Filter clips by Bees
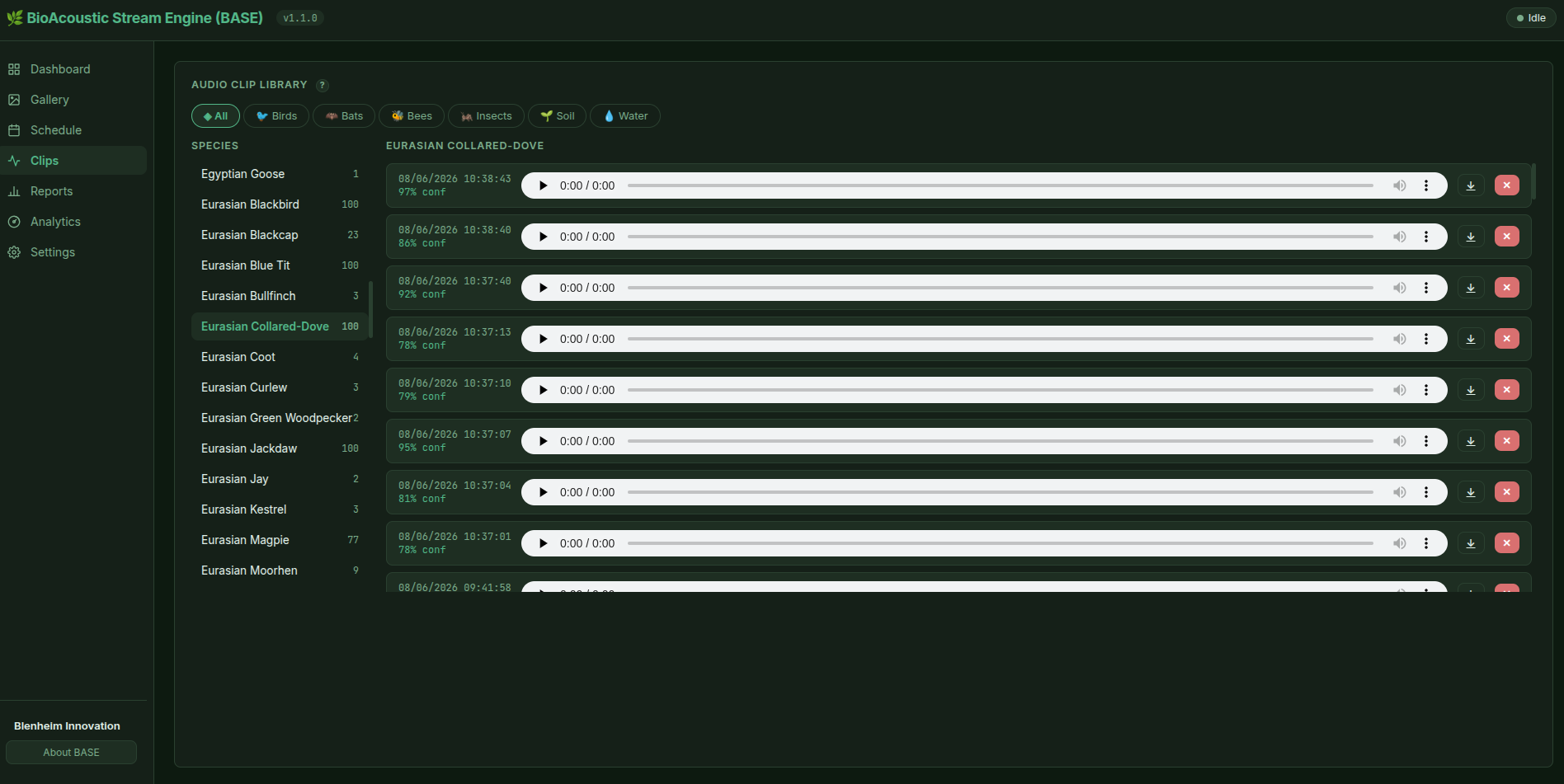The image size is (1564, 784). tap(412, 116)
